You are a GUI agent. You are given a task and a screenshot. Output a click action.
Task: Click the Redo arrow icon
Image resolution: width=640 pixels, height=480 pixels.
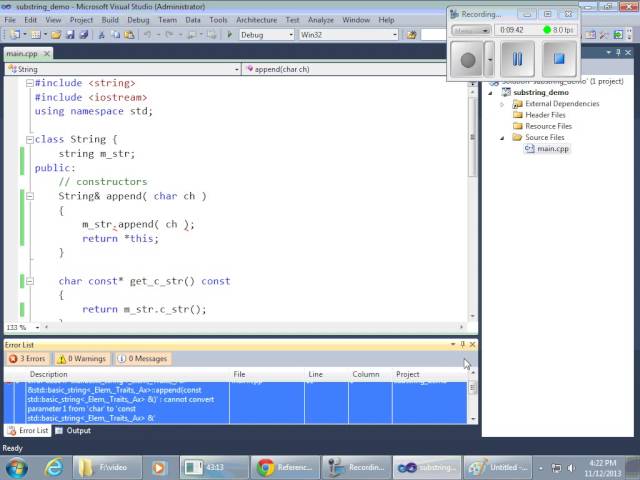pos(169,35)
